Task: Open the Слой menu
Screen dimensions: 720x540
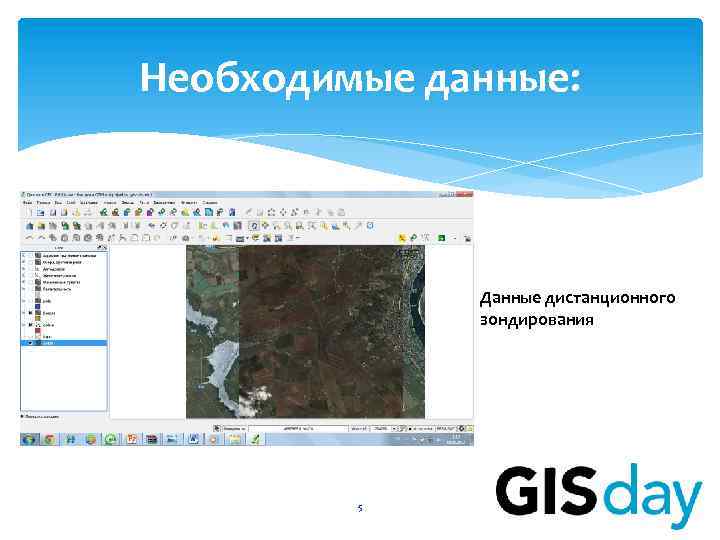Action: point(71,202)
